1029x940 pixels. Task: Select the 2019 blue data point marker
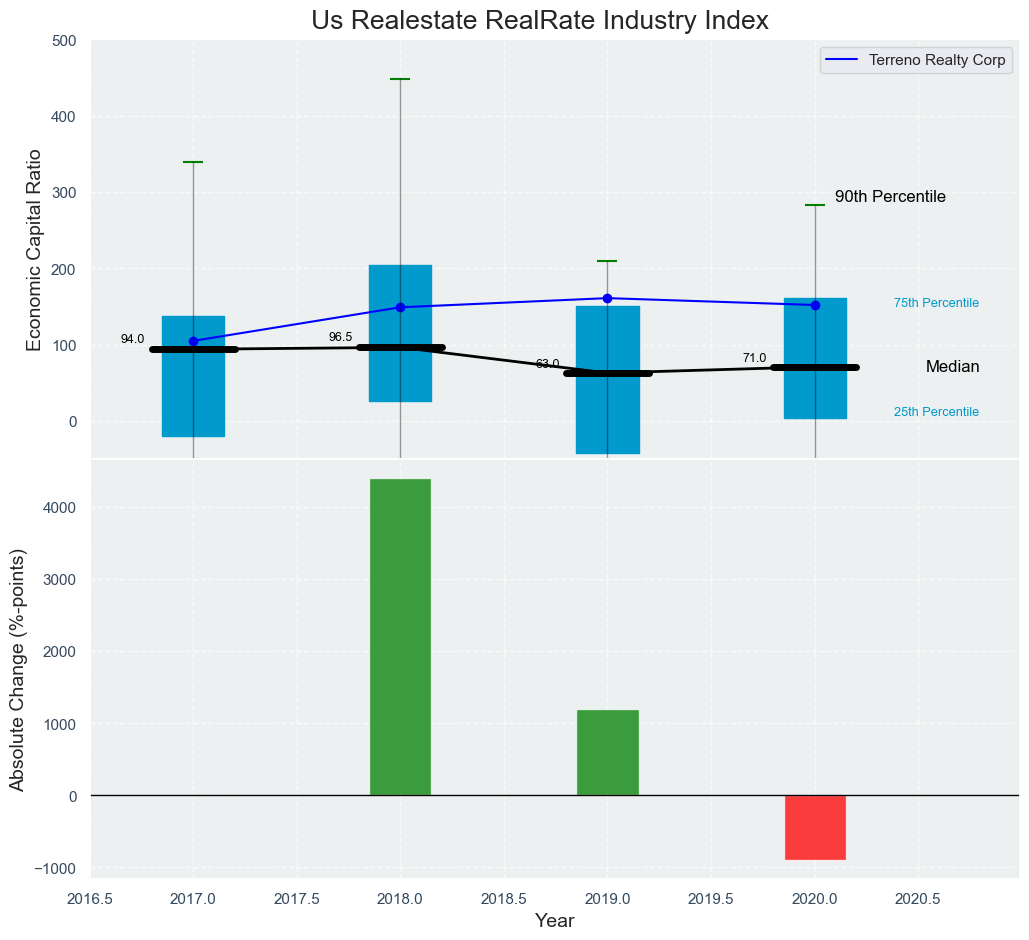click(x=607, y=298)
